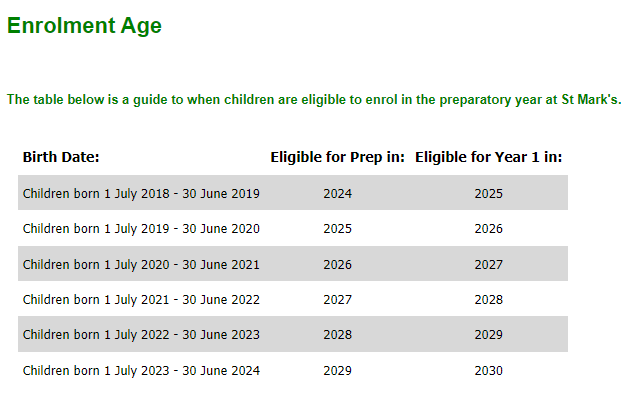Screen dimensions: 630x399
Task: Click row Children born 1 July 2018 - 30 June 2019
Action: point(293,193)
